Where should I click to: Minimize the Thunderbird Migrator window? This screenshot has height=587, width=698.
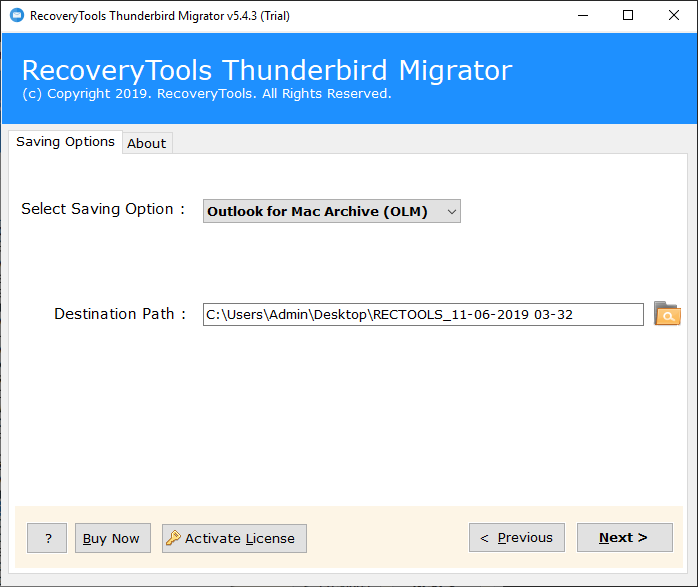click(583, 16)
